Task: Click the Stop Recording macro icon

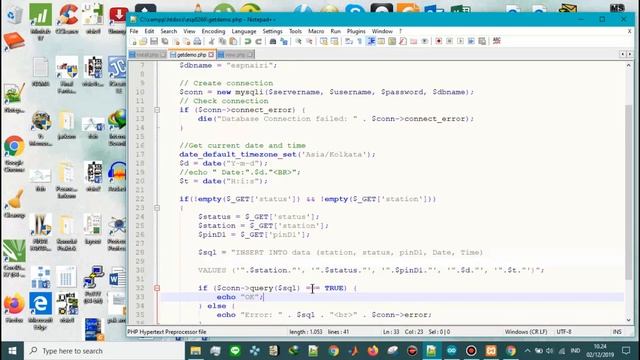Action: click(449, 41)
